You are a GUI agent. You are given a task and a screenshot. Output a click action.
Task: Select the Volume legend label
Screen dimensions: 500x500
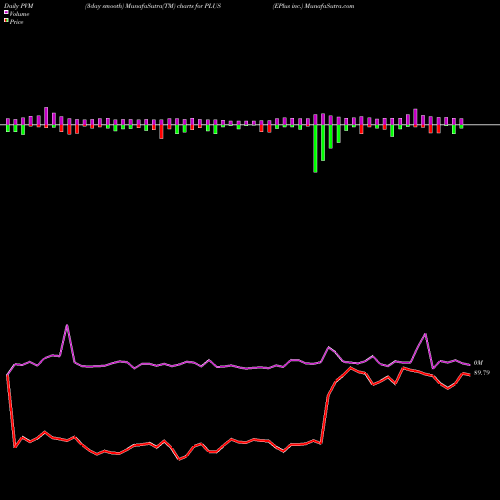pos(19,14)
